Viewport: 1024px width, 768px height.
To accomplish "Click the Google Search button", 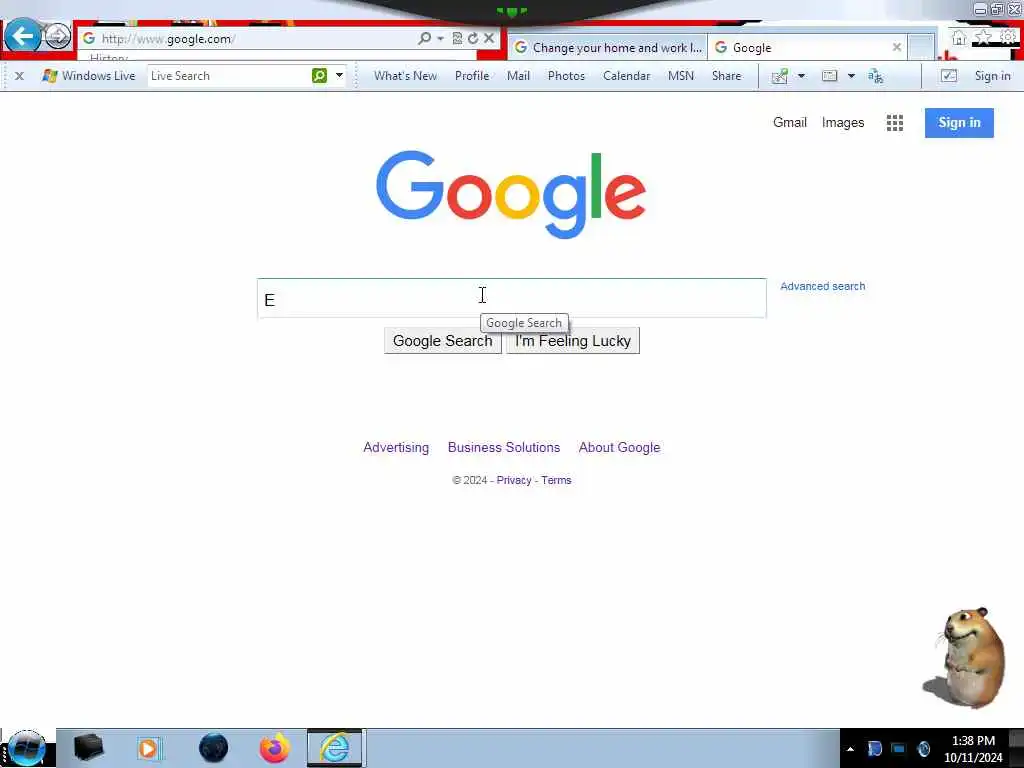I will point(442,341).
